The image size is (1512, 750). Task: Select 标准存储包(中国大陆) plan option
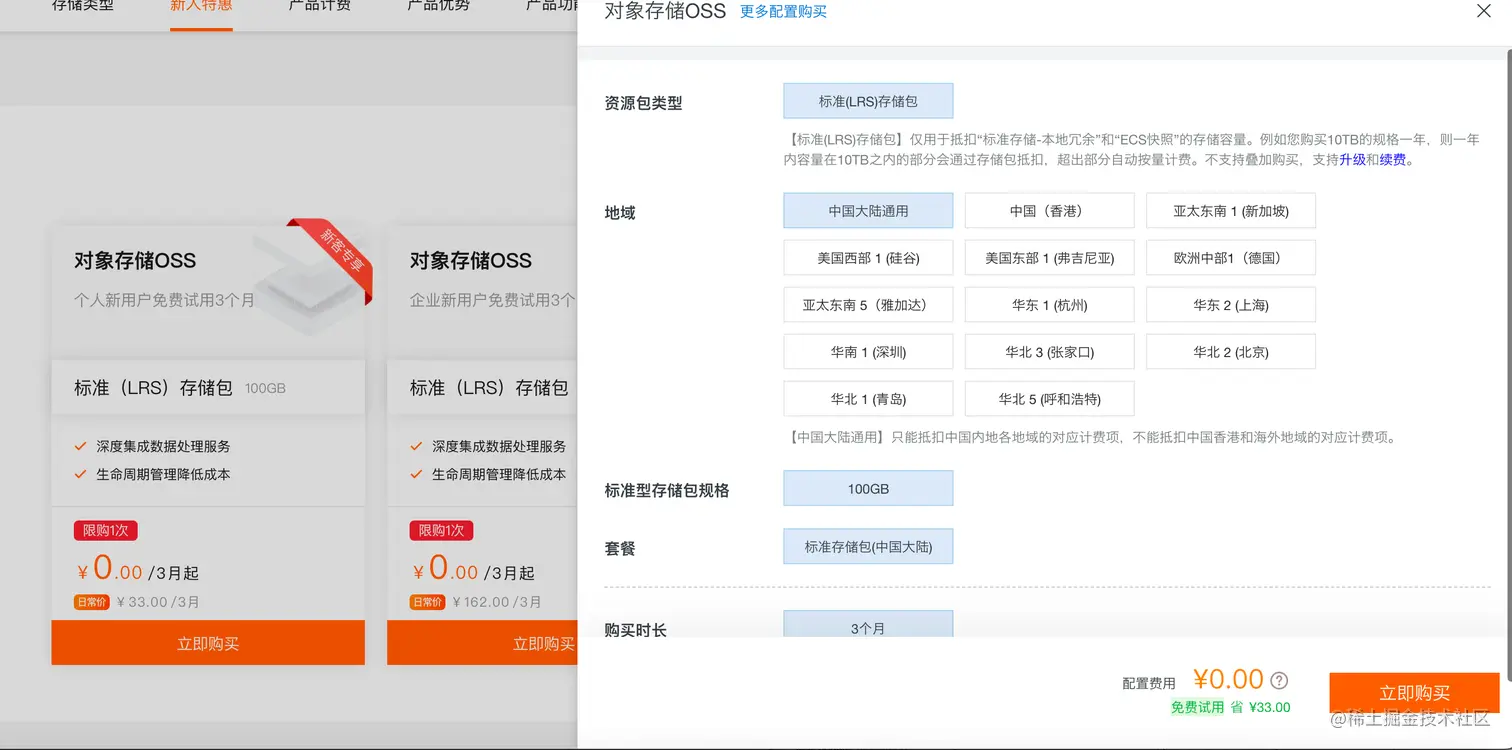click(x=868, y=547)
